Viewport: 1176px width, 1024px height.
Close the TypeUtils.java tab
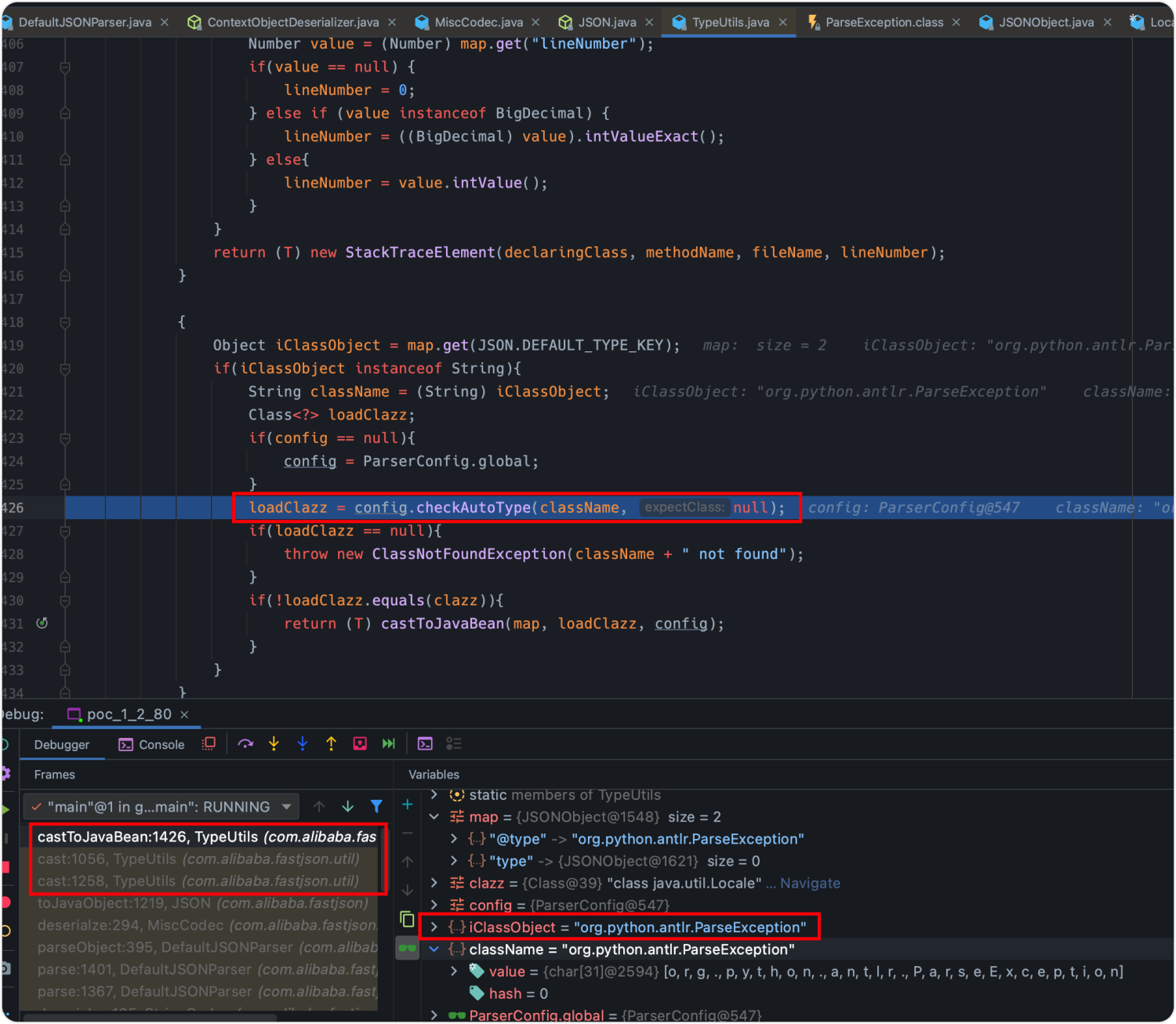[783, 22]
